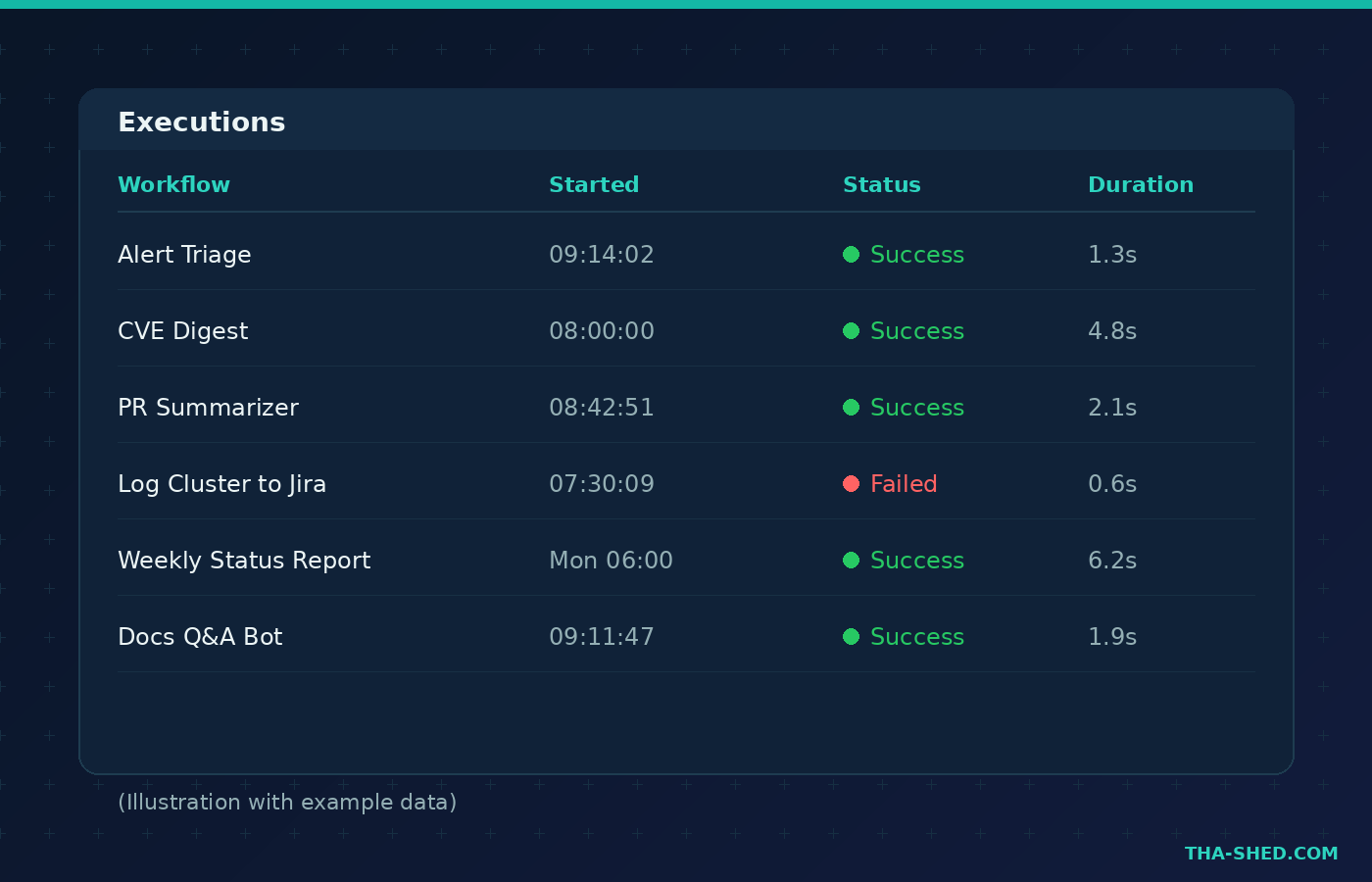Click the Status column header

(x=882, y=184)
